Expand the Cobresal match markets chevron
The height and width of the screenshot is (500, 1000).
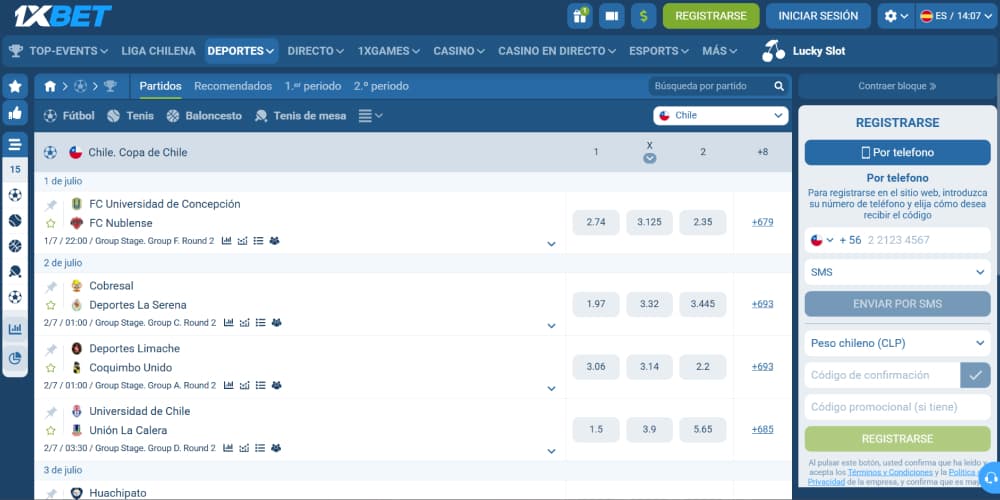coord(551,325)
